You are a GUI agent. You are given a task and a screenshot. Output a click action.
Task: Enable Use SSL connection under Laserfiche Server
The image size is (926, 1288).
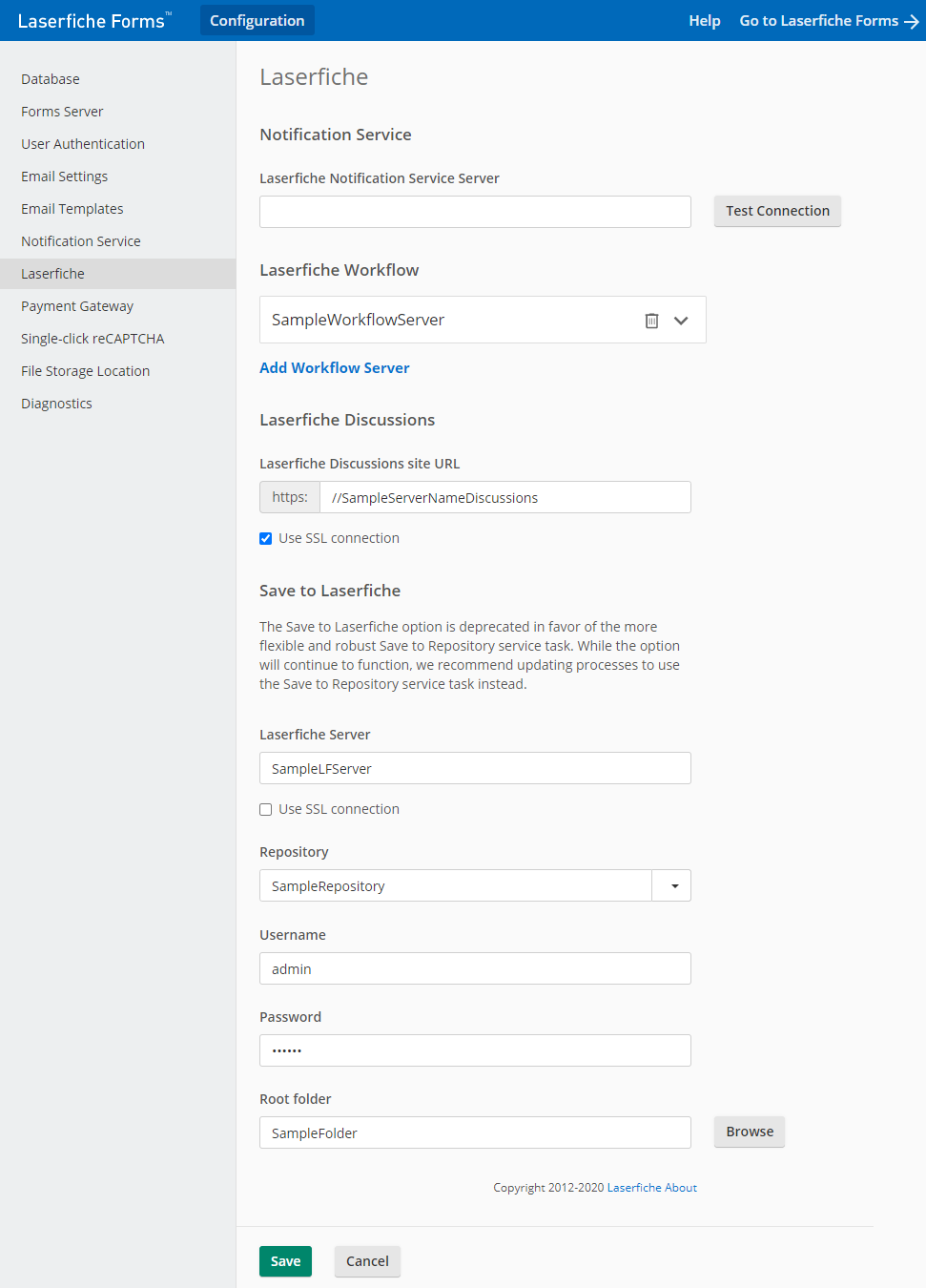pos(266,810)
